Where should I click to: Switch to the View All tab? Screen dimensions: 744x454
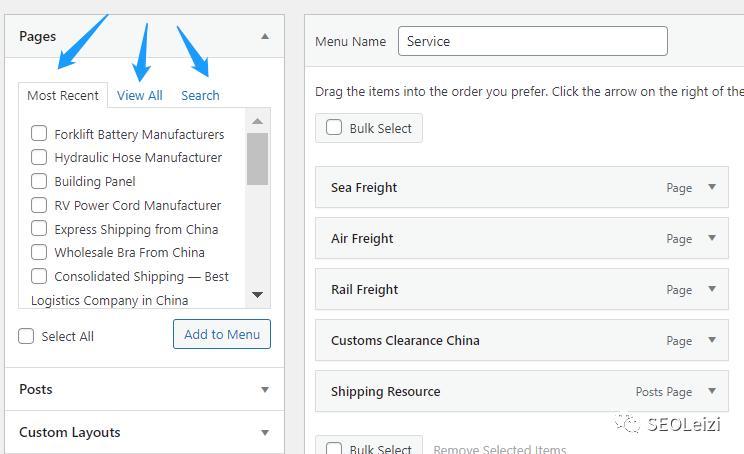pyautogui.click(x=139, y=95)
